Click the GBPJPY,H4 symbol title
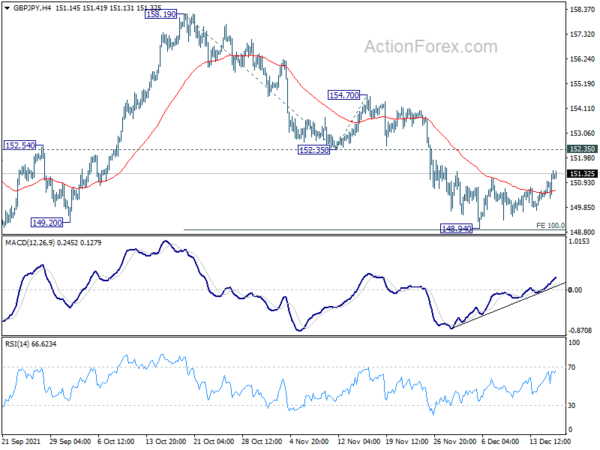 tap(32, 8)
